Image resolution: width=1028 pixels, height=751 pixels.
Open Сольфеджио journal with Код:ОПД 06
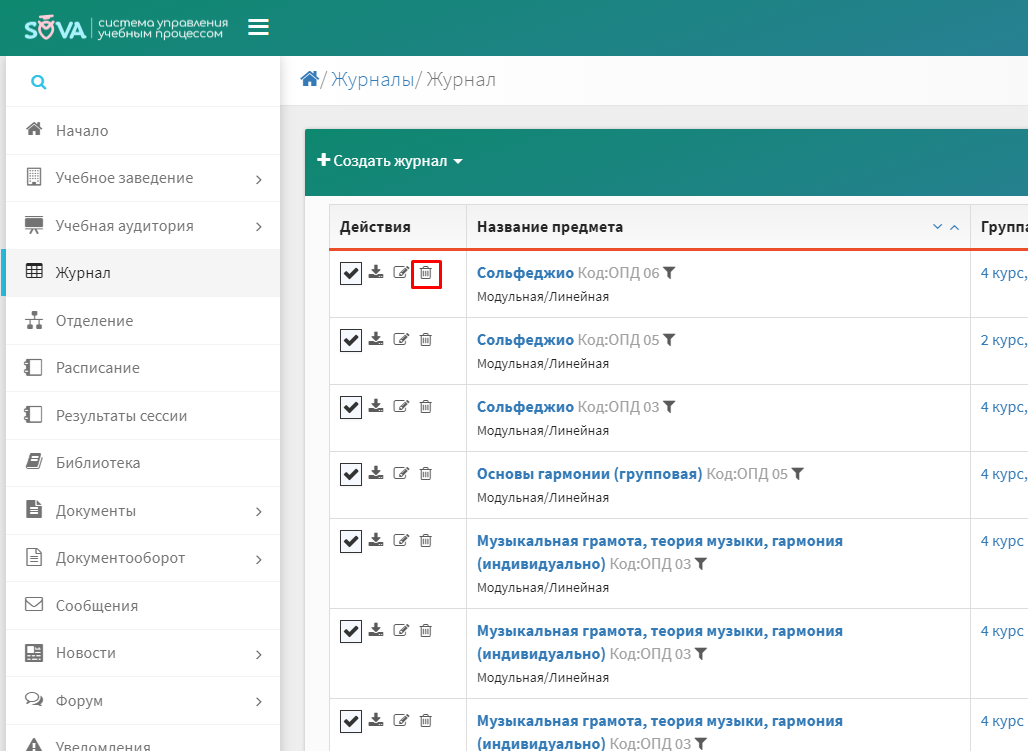(x=525, y=273)
